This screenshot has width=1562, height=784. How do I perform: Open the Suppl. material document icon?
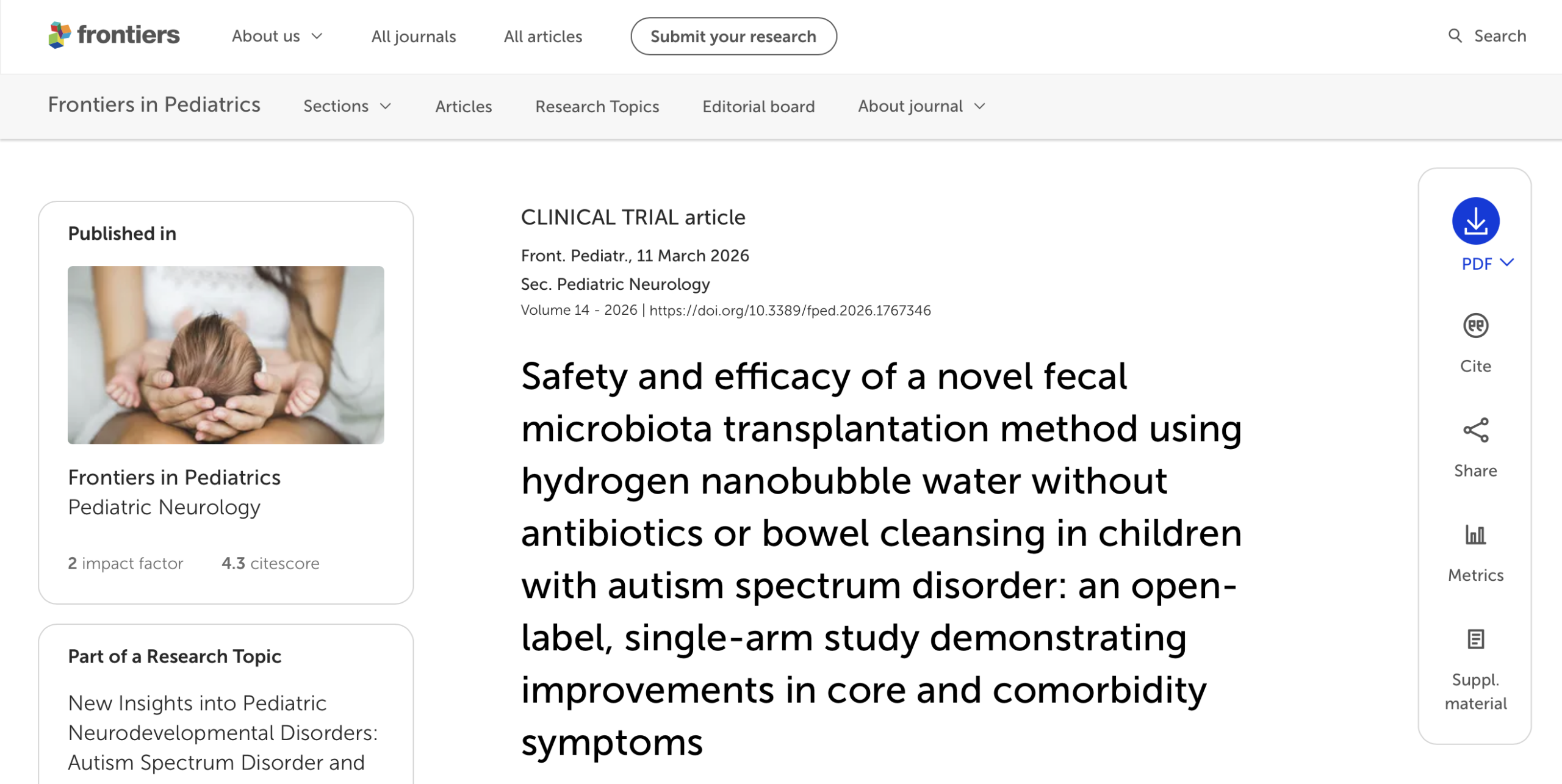[x=1475, y=639]
